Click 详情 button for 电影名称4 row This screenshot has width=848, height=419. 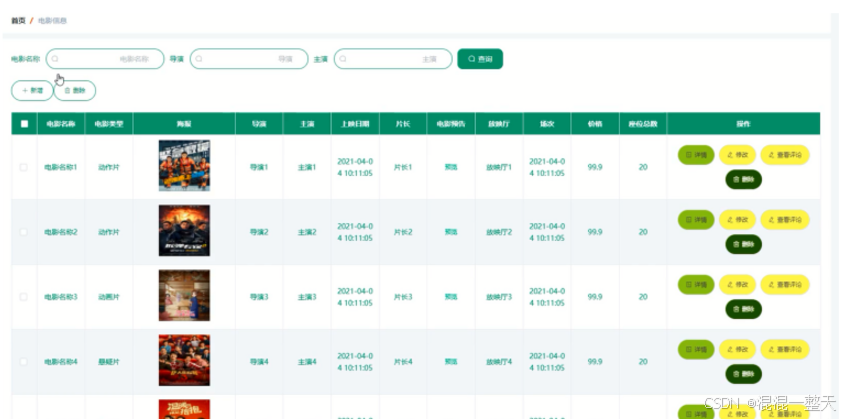pos(696,350)
